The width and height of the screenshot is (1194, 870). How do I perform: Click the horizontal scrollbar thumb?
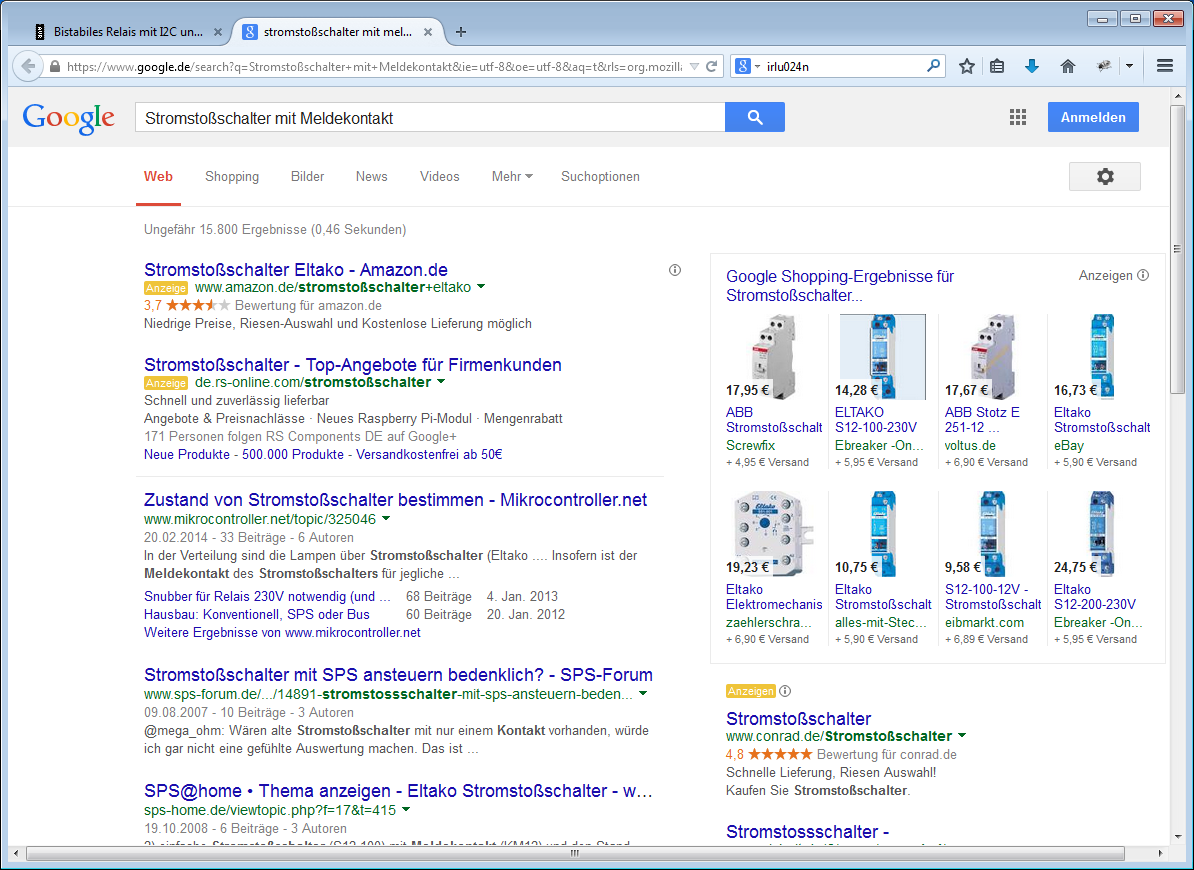pos(575,853)
